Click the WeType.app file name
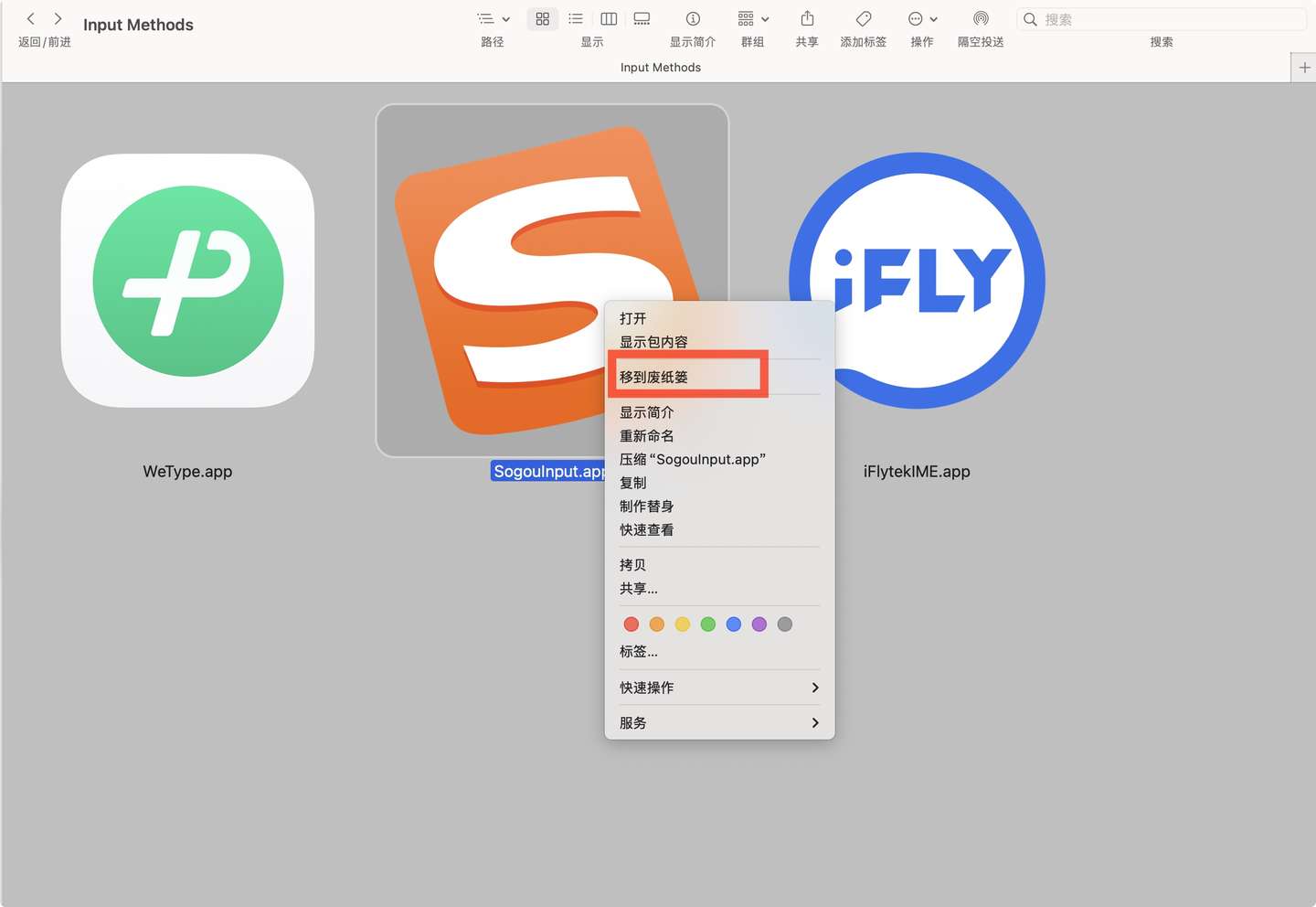1316x907 pixels. point(187,472)
